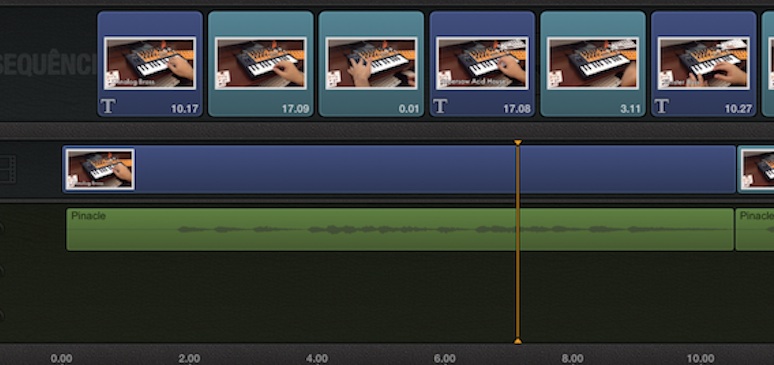This screenshot has height=365, width=774.
Task: Select the first storyboard clip, Analog Brass
Action: tap(150, 64)
